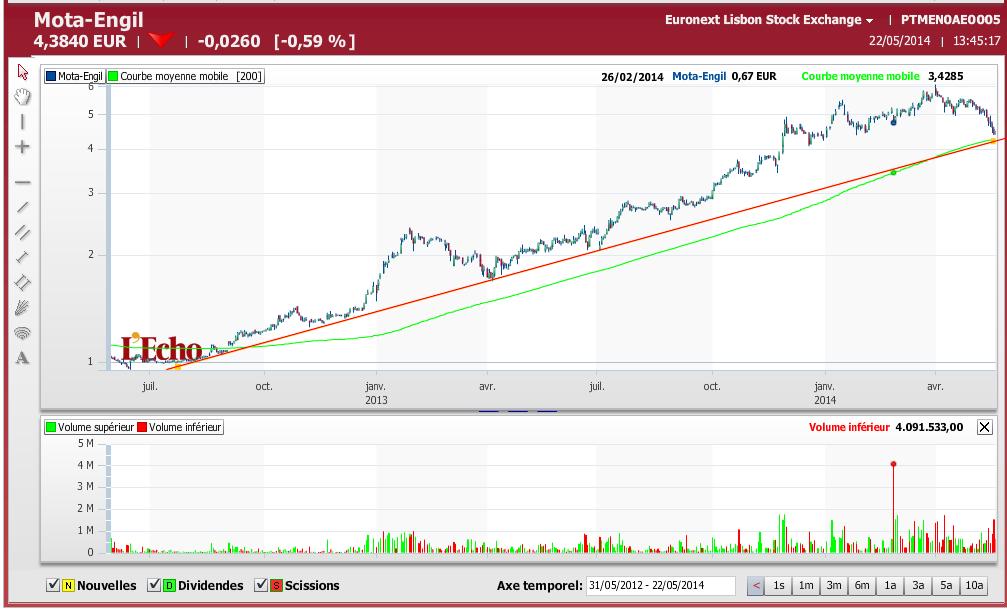This screenshot has width=1007, height=609.
Task: Click the date 26/02/2014 above chart
Action: (x=632, y=77)
